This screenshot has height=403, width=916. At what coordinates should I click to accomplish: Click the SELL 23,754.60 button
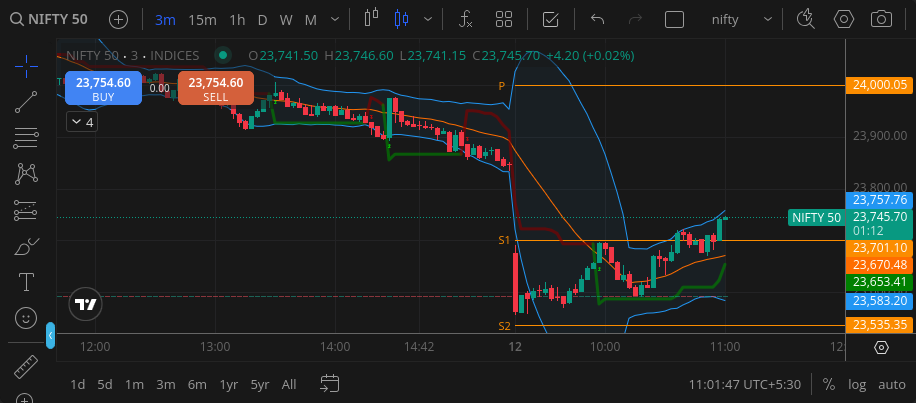215,89
